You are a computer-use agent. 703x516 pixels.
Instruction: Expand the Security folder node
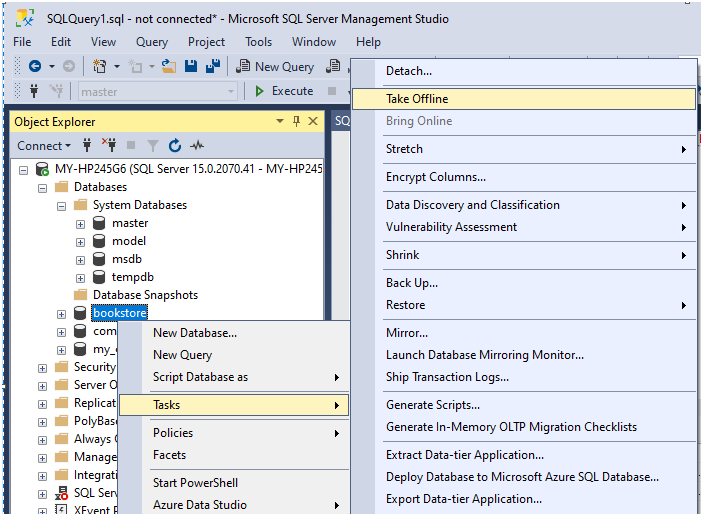click(43, 369)
